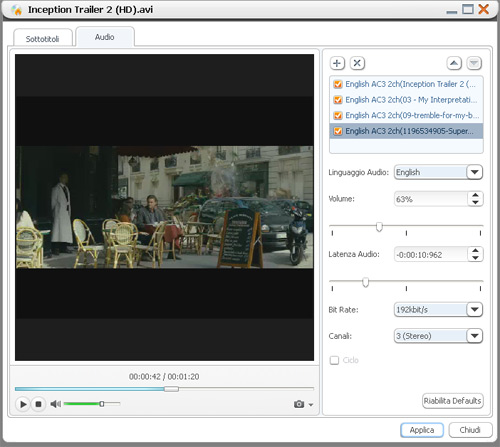This screenshot has width=500, height=447.
Task: Select track English AC3 2ch(1196534905-Super
Action: 406,131
